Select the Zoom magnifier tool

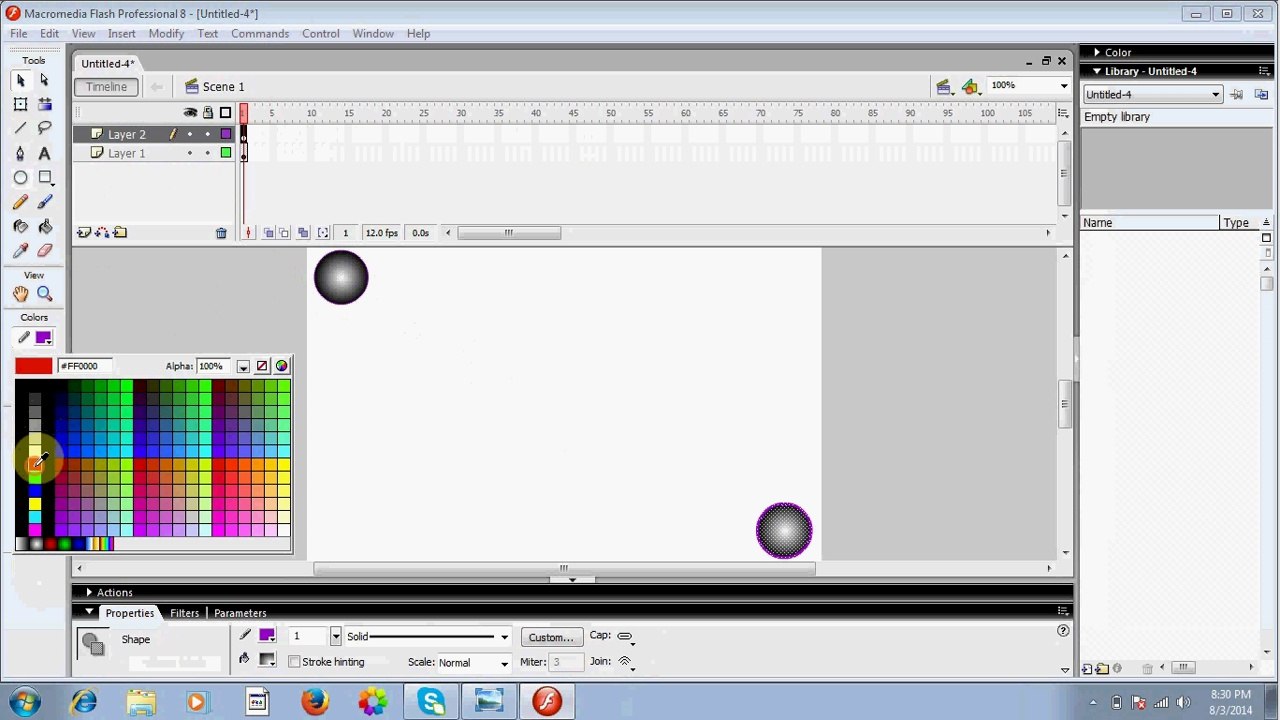tap(44, 293)
